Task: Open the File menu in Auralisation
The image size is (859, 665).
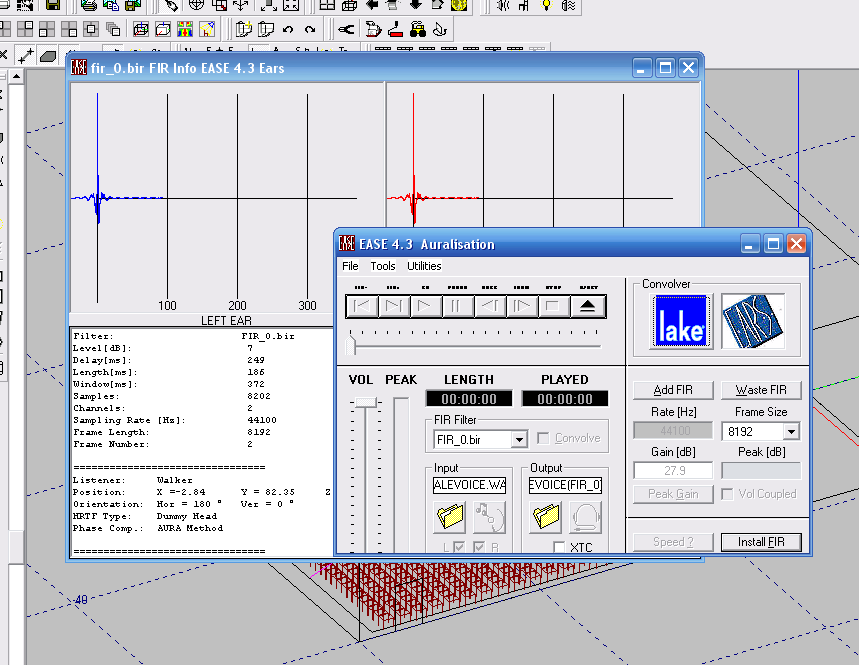Action: [x=350, y=266]
